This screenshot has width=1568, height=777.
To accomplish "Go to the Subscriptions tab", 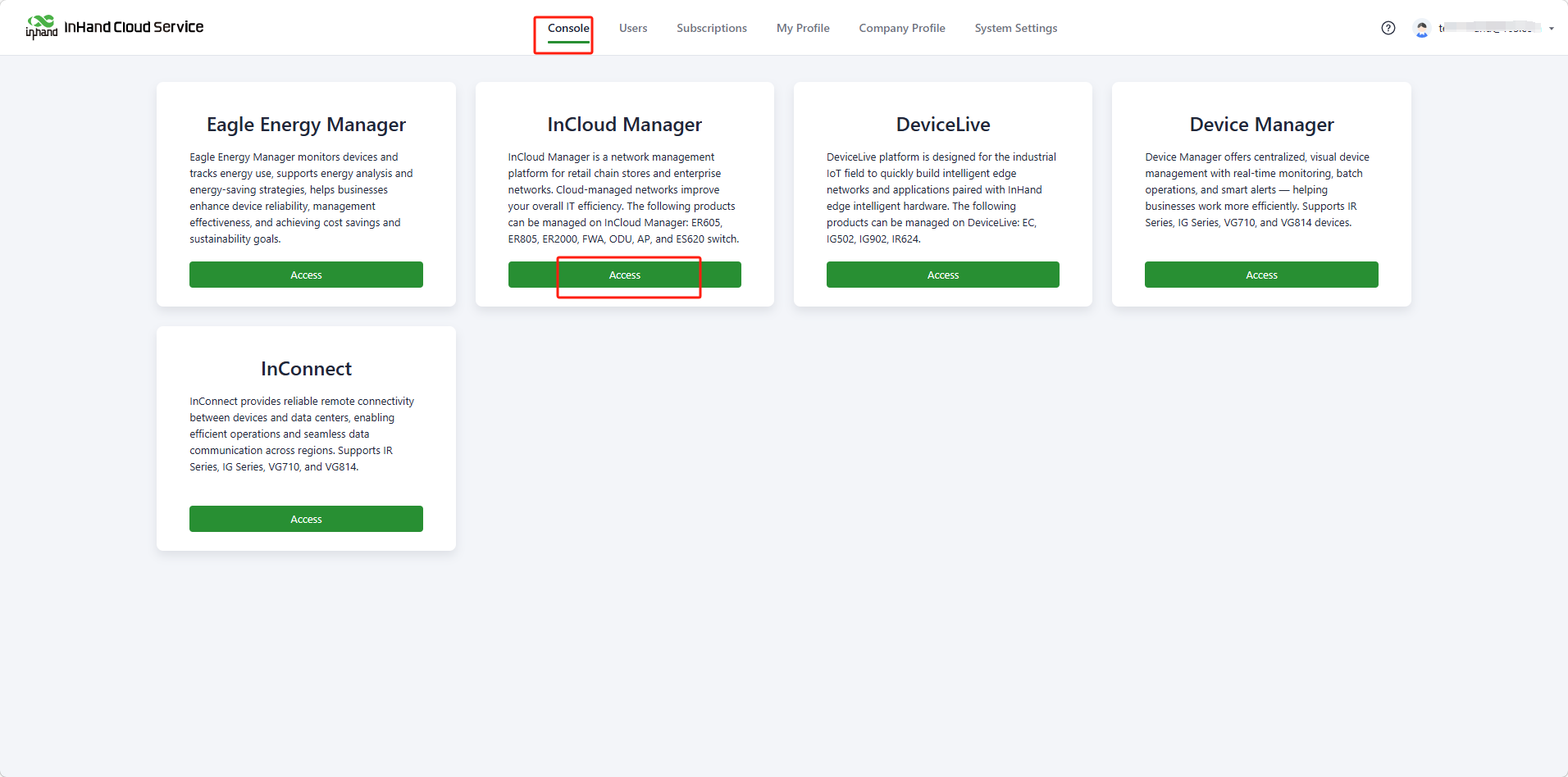I will [711, 28].
